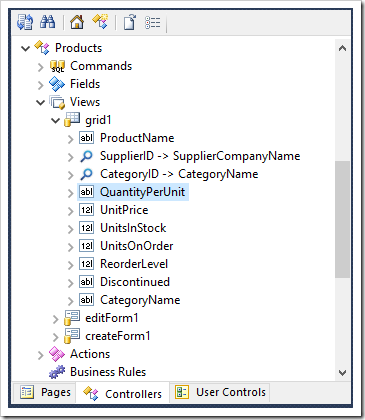Select the UnitPrice field label
The width and height of the screenshot is (365, 420).
click(x=124, y=210)
